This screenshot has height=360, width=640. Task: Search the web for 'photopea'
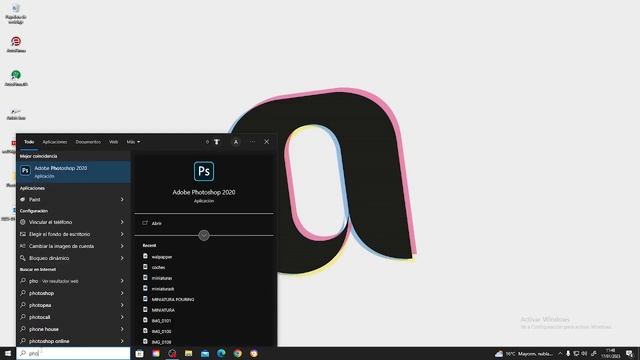[x=73, y=305]
